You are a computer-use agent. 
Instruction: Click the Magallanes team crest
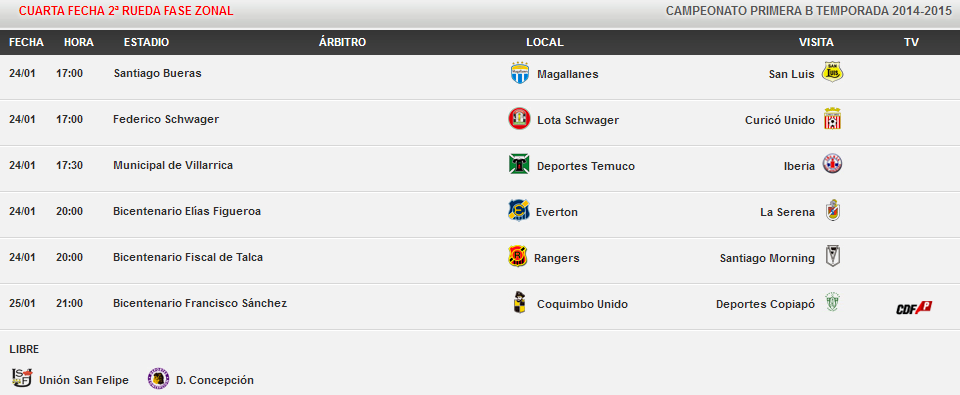tap(520, 73)
